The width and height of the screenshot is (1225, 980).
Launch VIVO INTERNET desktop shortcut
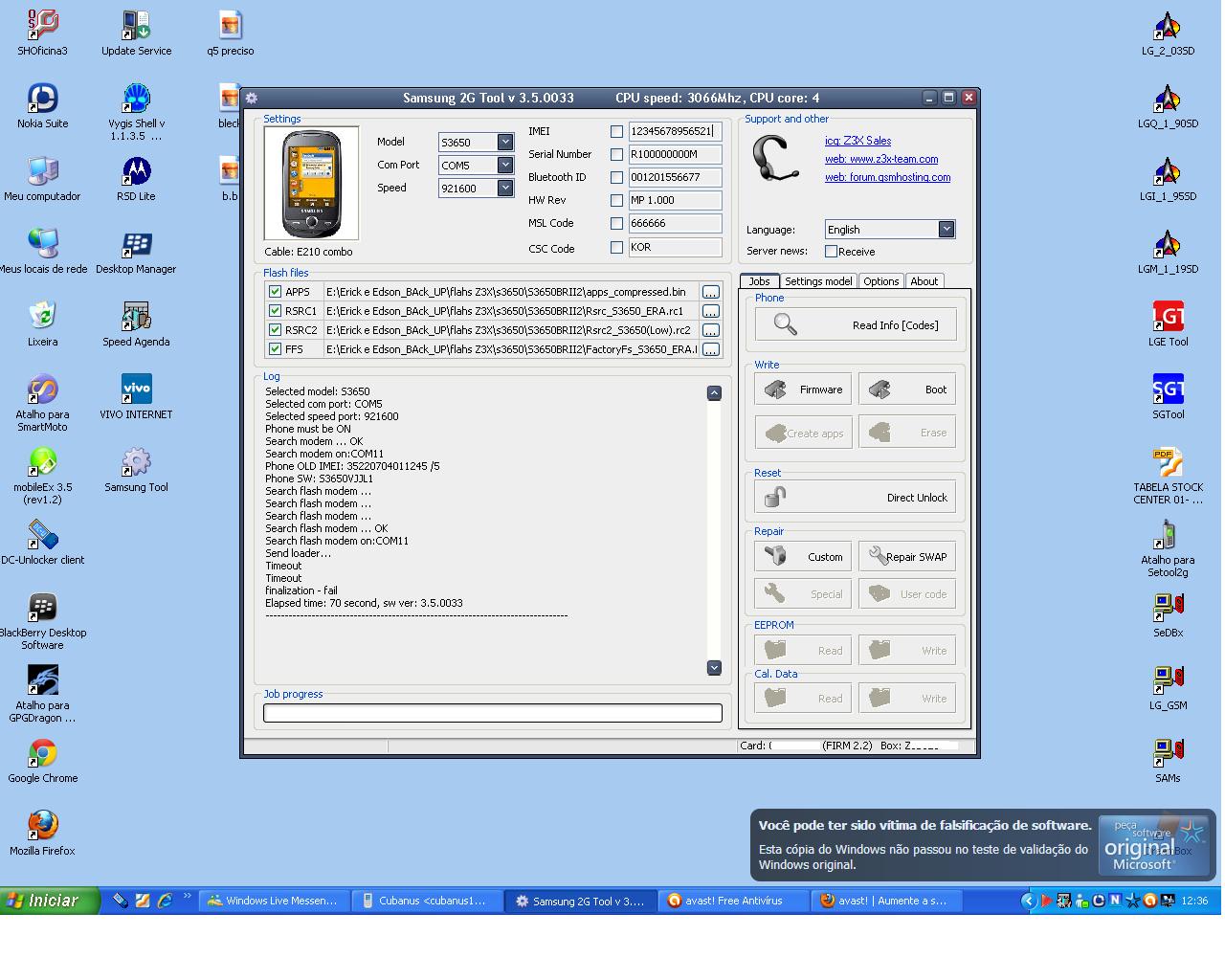tap(136, 396)
